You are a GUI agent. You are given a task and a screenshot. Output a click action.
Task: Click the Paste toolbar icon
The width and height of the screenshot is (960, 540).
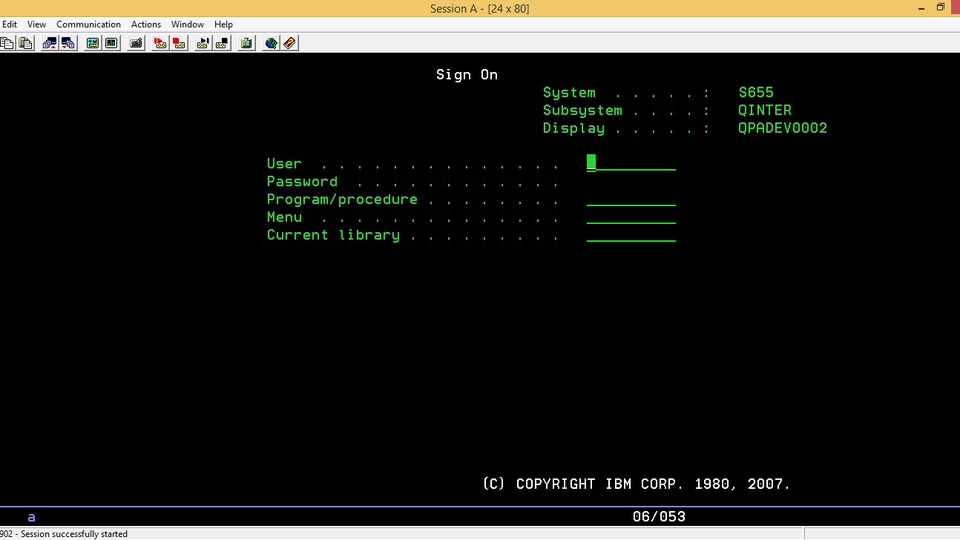tap(26, 43)
